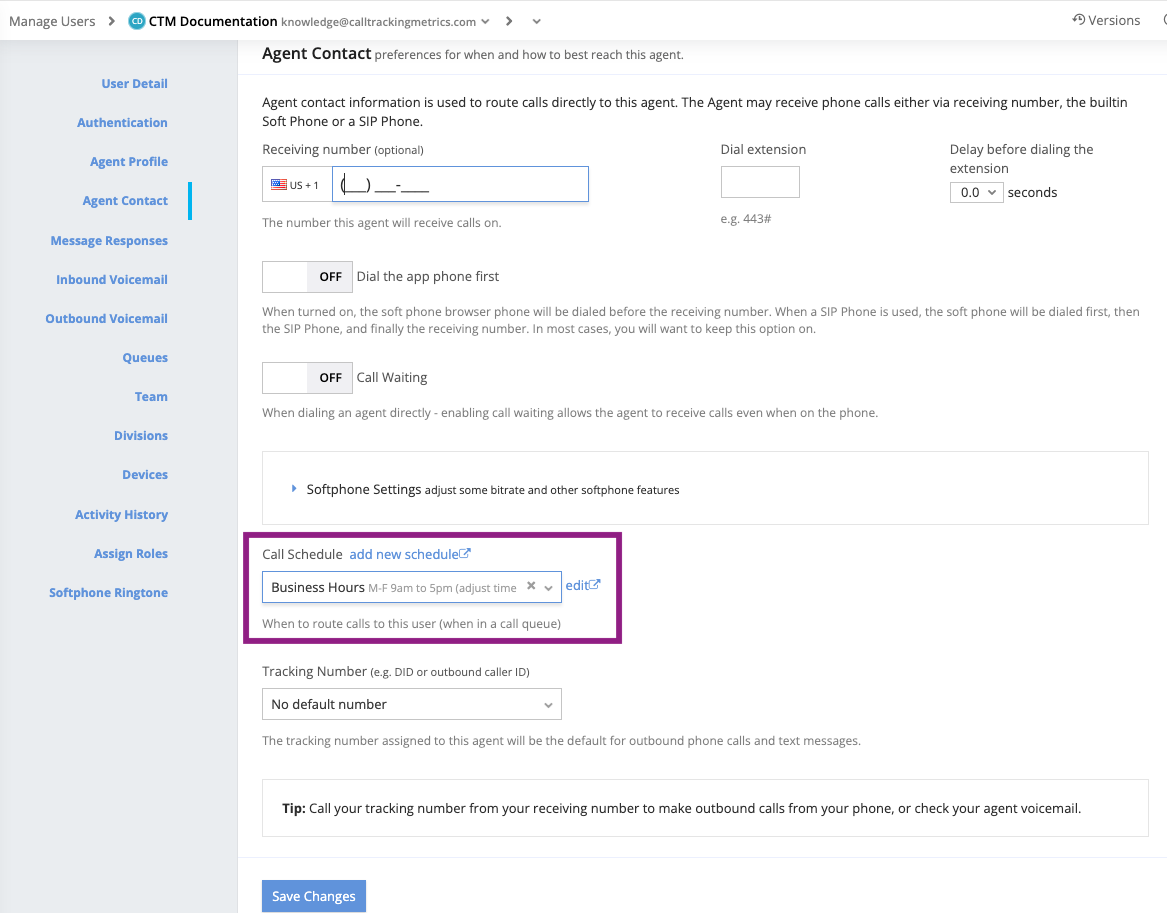Toggle the Call Waiting switch

(307, 378)
